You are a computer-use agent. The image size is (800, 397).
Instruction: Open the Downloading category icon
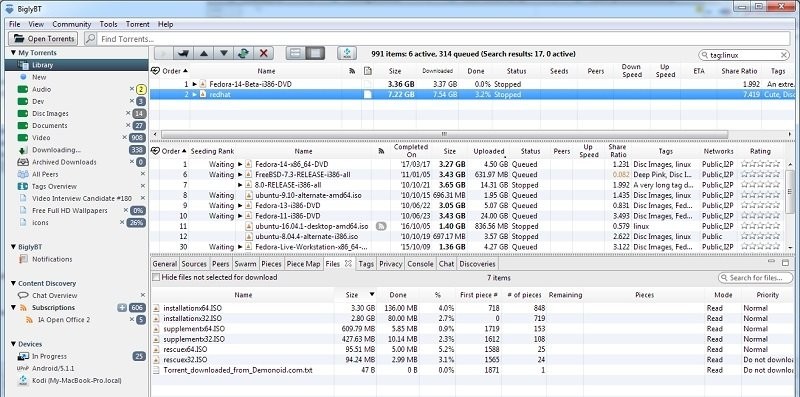(23, 150)
